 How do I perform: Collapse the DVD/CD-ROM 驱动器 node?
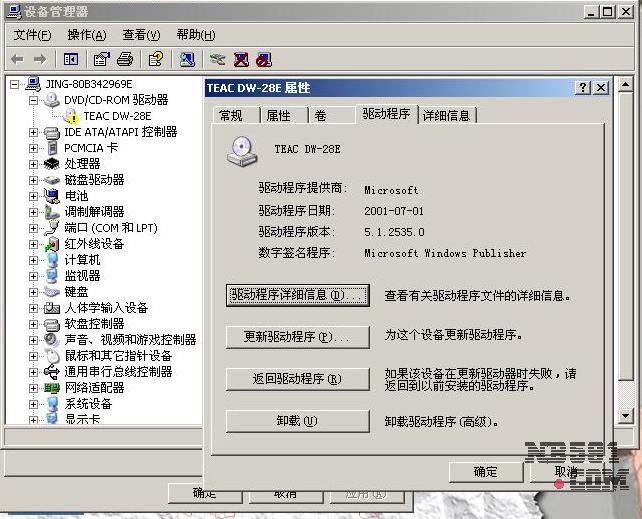[34, 100]
